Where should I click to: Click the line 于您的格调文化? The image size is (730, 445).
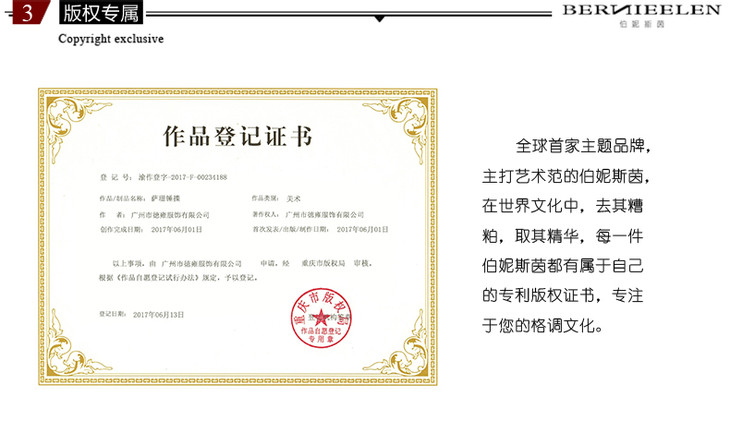(x=542, y=325)
